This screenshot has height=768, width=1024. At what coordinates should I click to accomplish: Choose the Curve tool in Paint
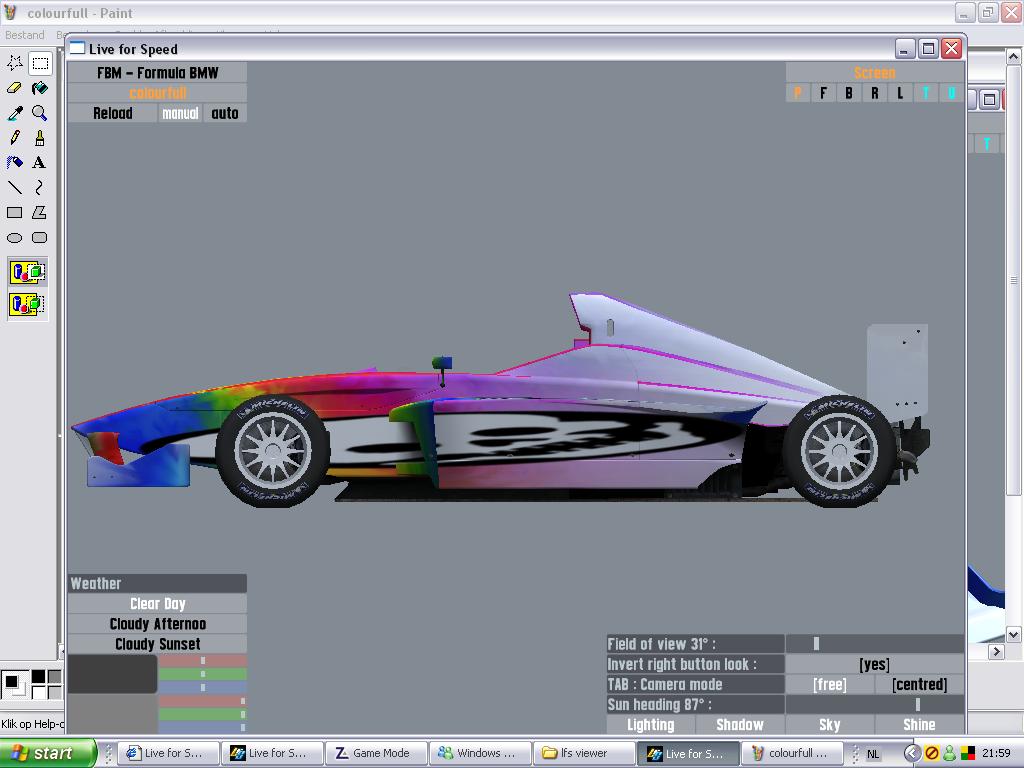click(40, 187)
